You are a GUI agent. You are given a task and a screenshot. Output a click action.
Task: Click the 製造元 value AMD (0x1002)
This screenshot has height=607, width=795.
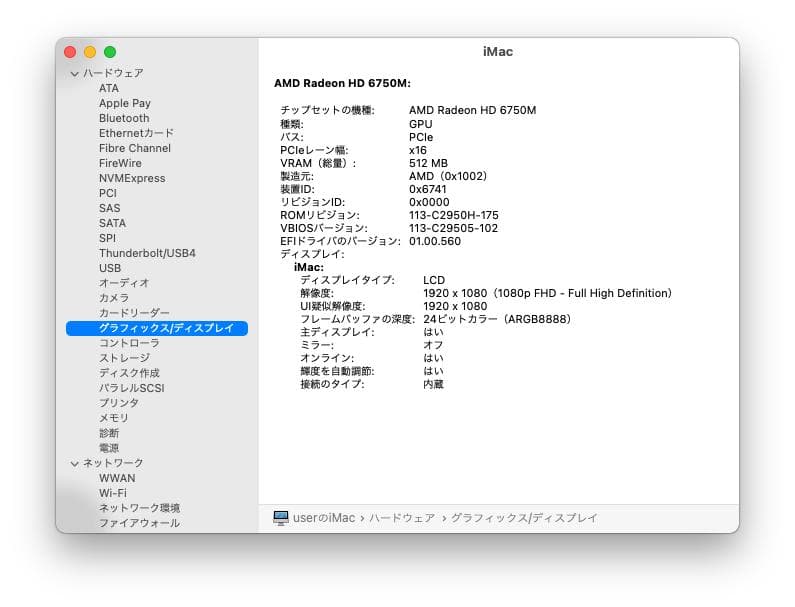coord(448,176)
